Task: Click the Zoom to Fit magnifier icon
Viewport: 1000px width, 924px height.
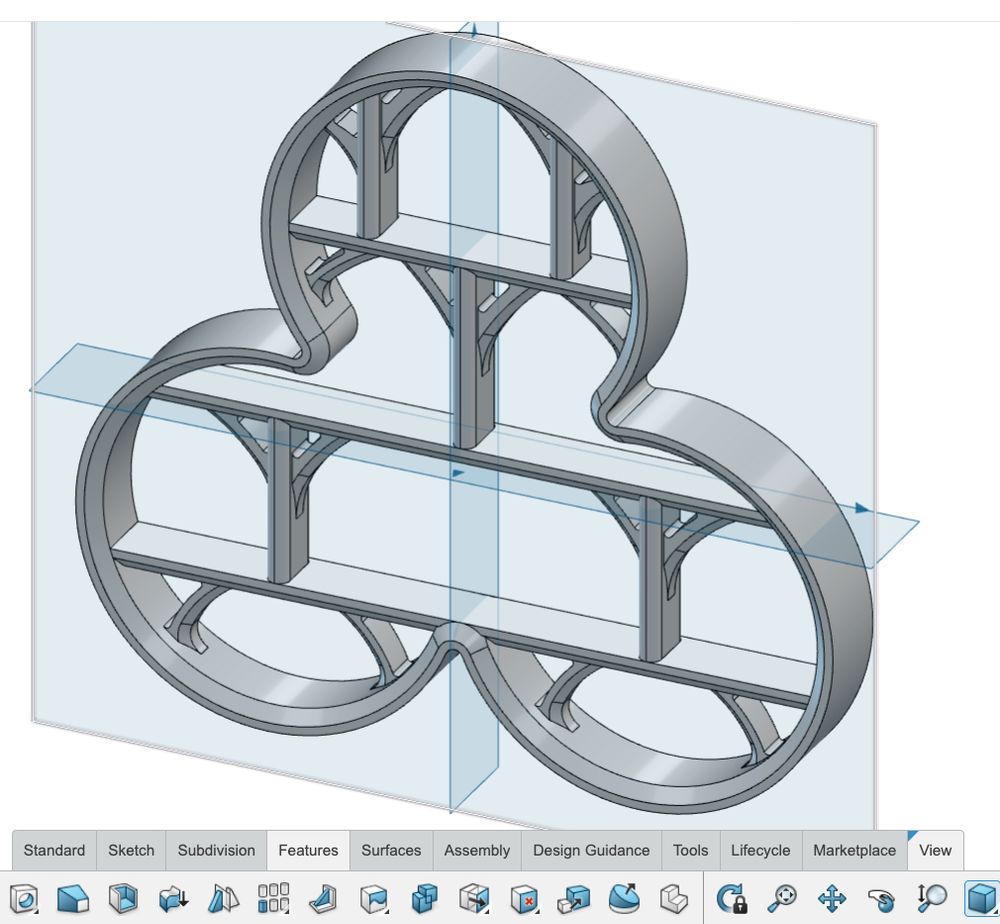Action: (782, 898)
